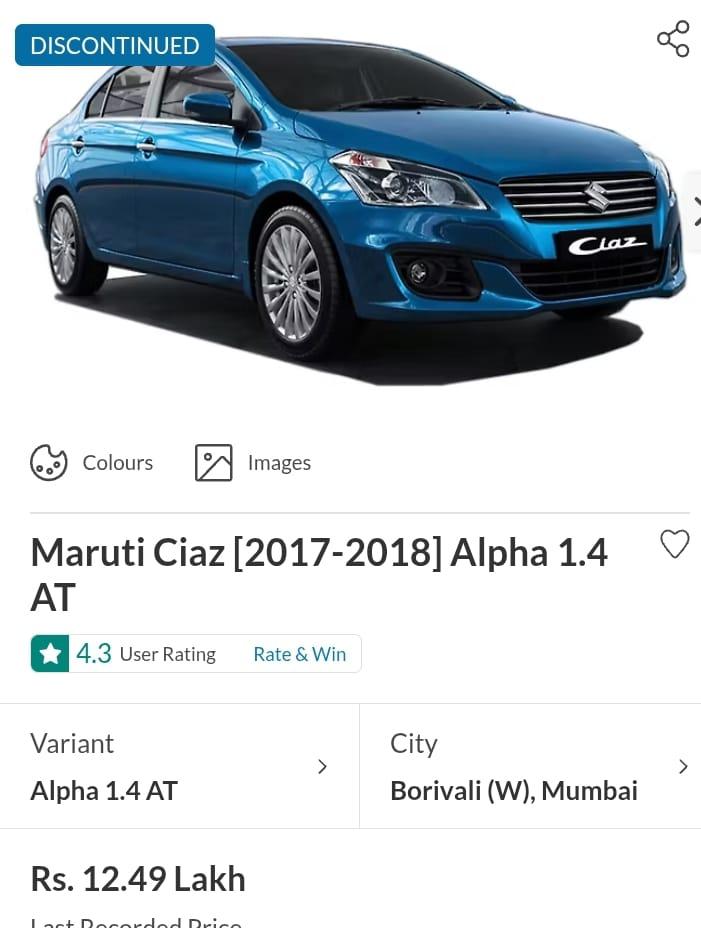Add car to wishlist heart icon
Image resolution: width=701 pixels, height=928 pixels.
click(675, 544)
